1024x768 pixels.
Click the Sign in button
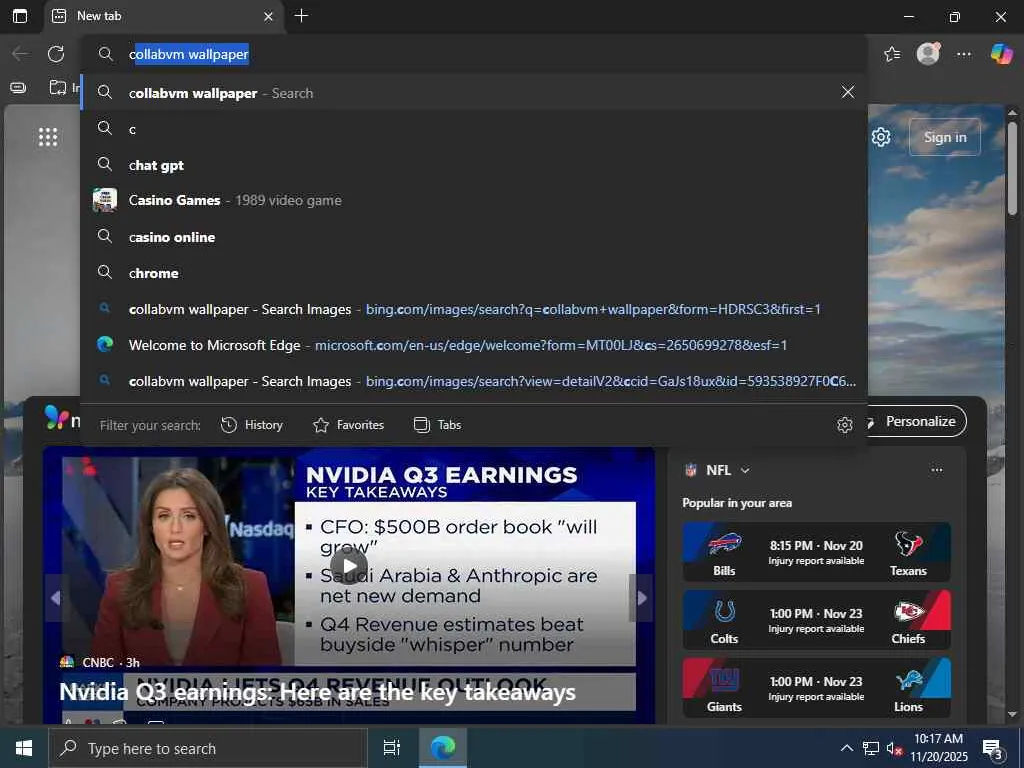tap(945, 137)
